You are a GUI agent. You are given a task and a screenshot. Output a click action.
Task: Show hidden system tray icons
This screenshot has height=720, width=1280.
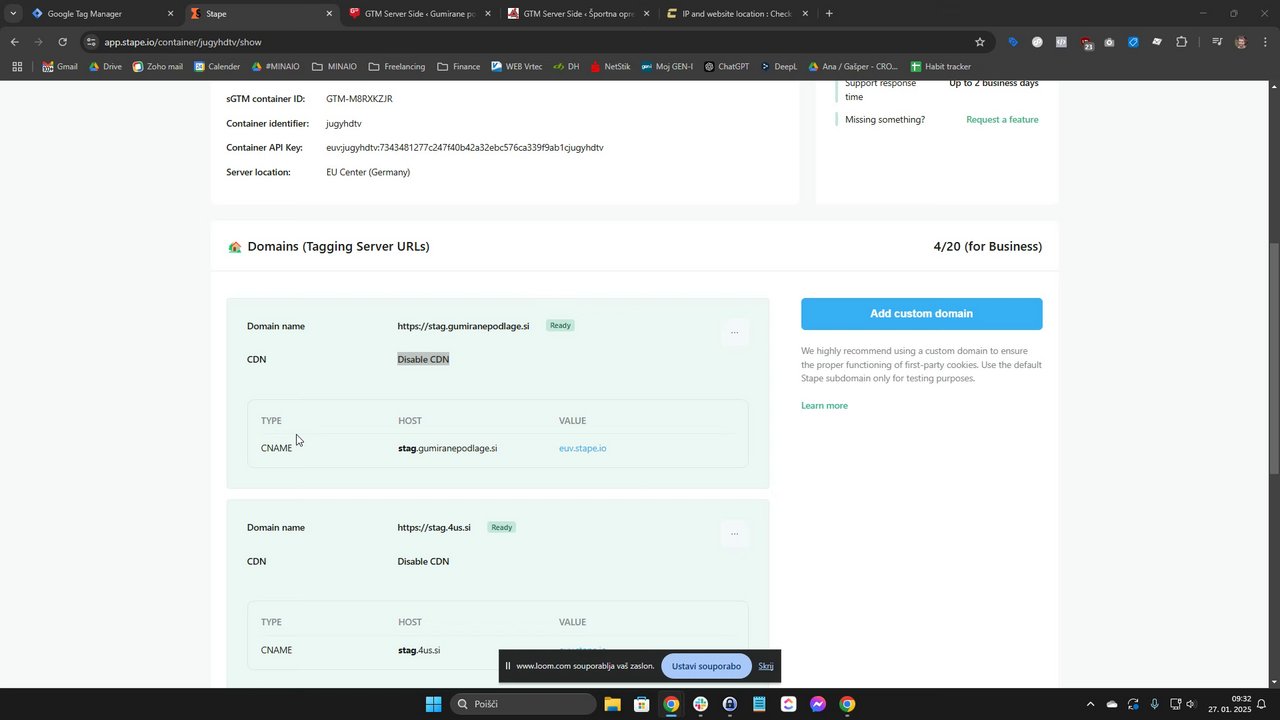point(1091,704)
